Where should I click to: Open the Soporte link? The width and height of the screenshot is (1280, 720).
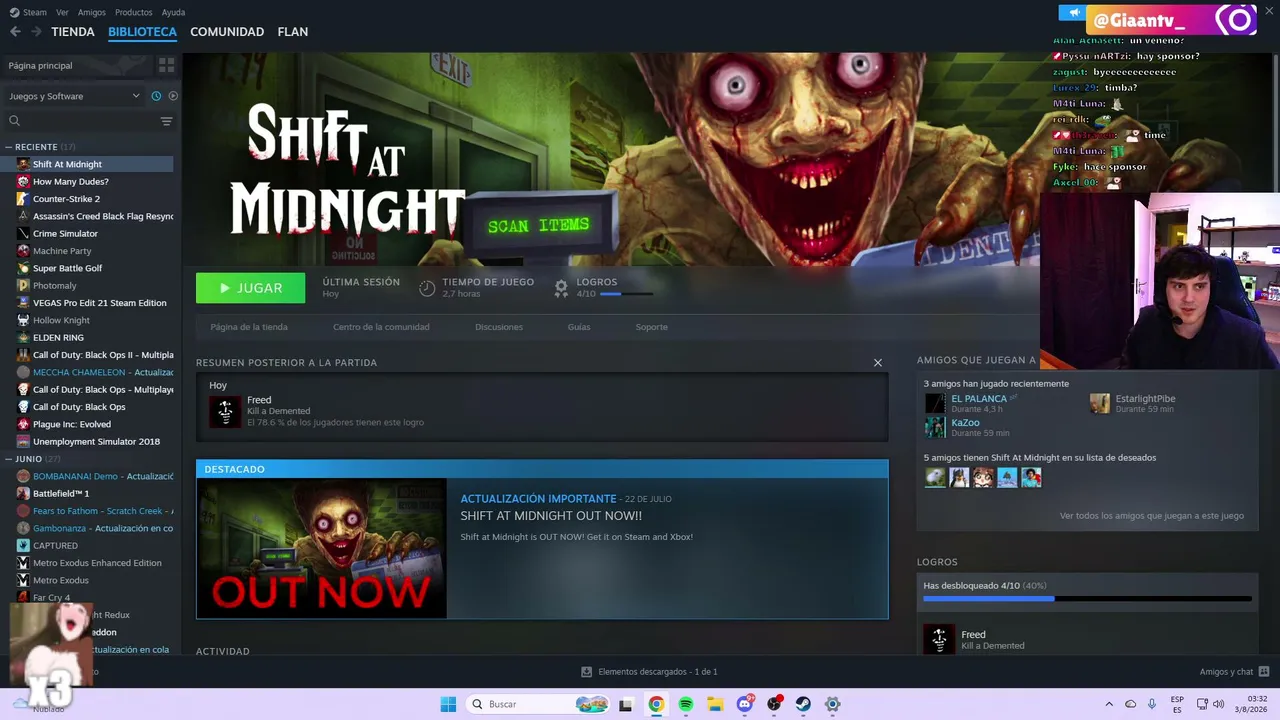651,327
